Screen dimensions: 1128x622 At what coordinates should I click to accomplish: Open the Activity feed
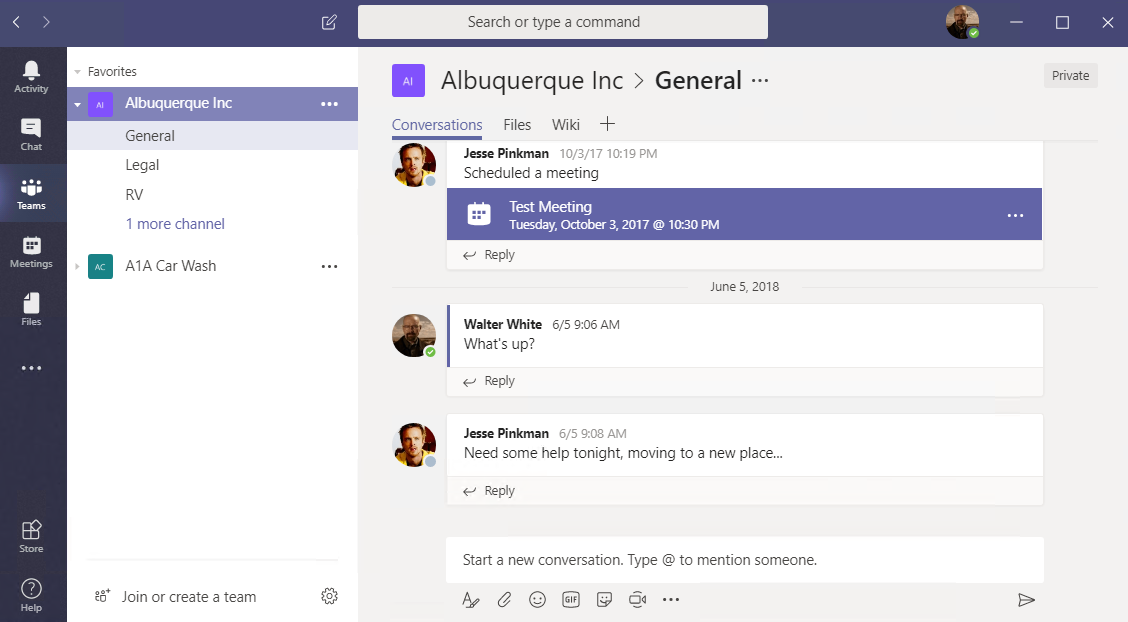31,77
